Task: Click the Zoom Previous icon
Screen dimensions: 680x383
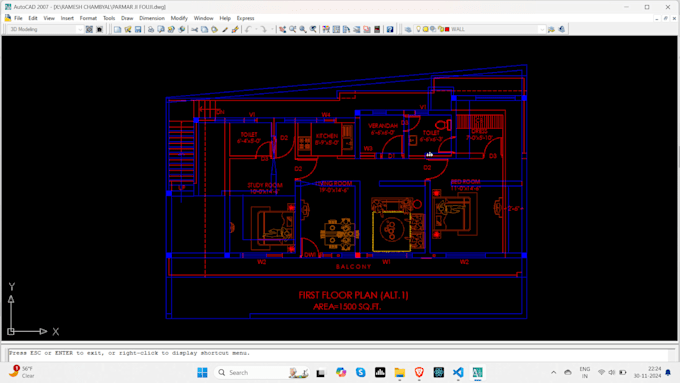Action: 313,29
